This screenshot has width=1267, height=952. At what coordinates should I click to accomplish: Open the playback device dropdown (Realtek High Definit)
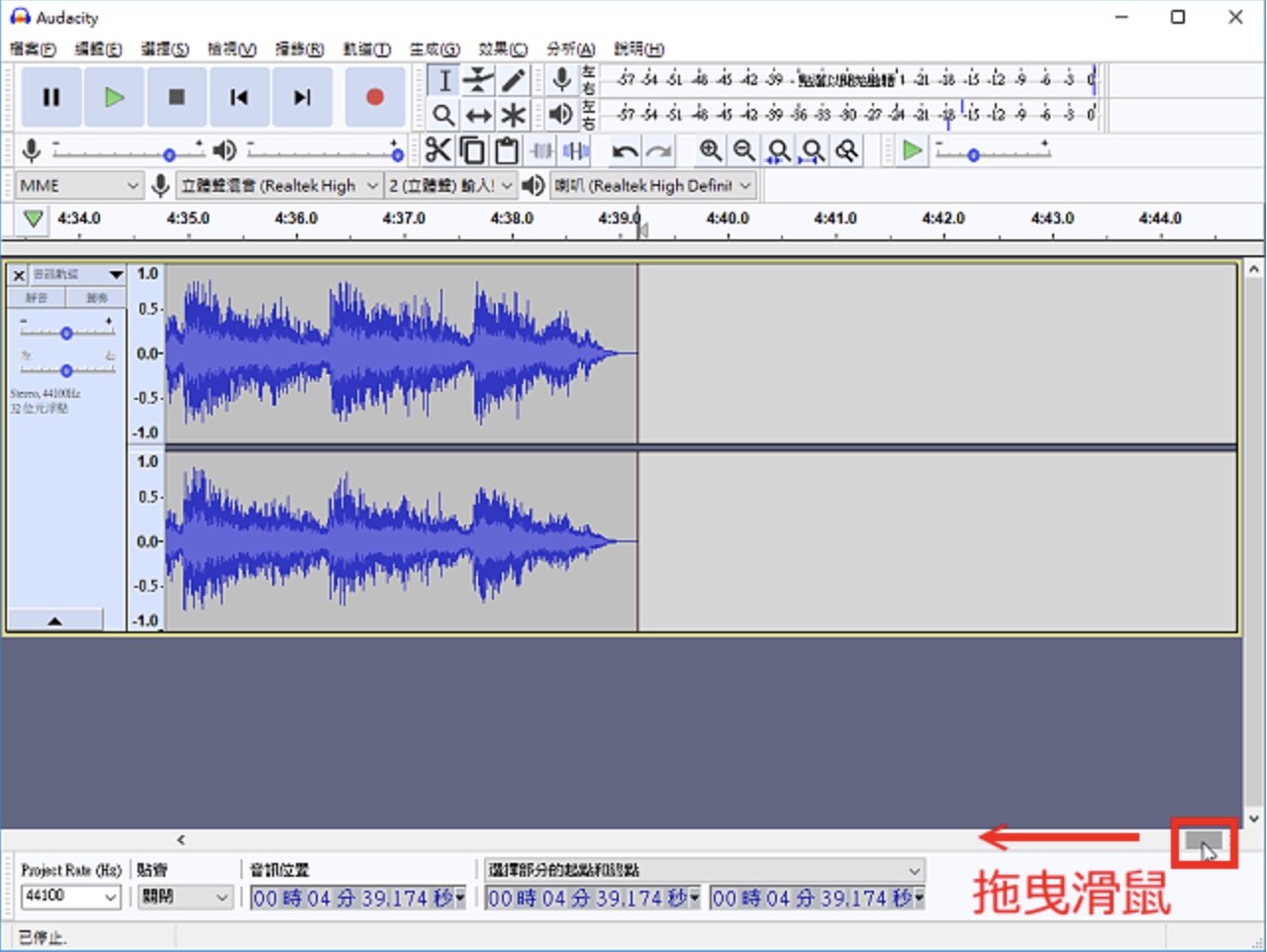pyautogui.click(x=653, y=185)
